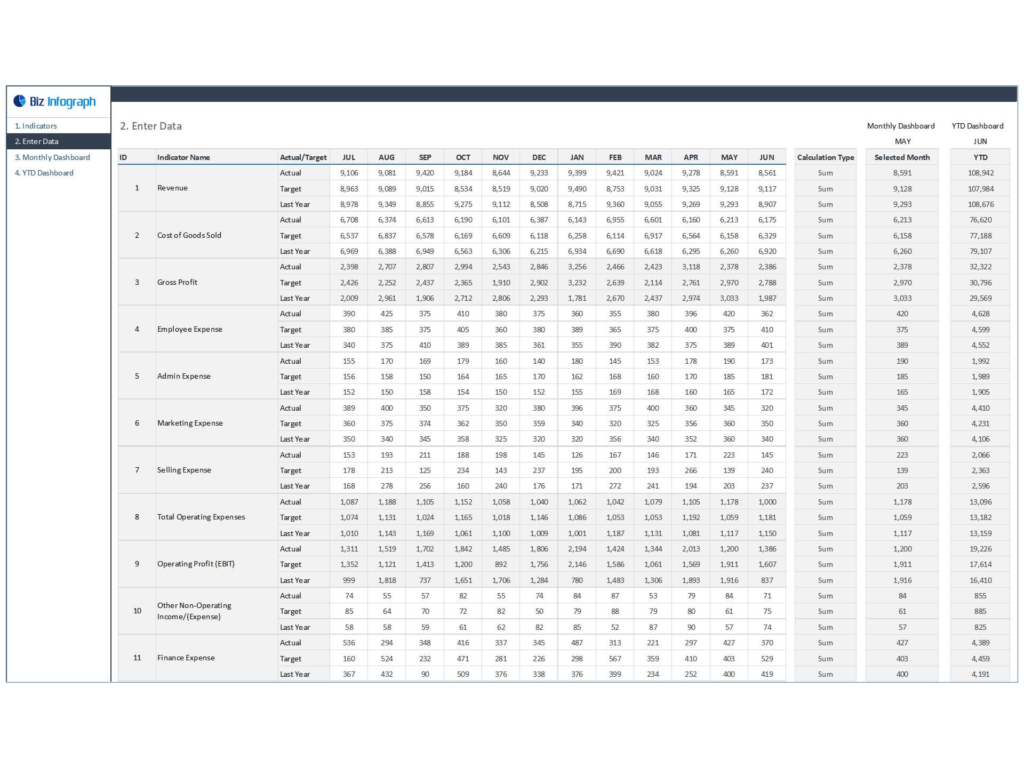This screenshot has width=1024, height=768.
Task: Select the Selected Month column header
Action: click(x=902, y=157)
